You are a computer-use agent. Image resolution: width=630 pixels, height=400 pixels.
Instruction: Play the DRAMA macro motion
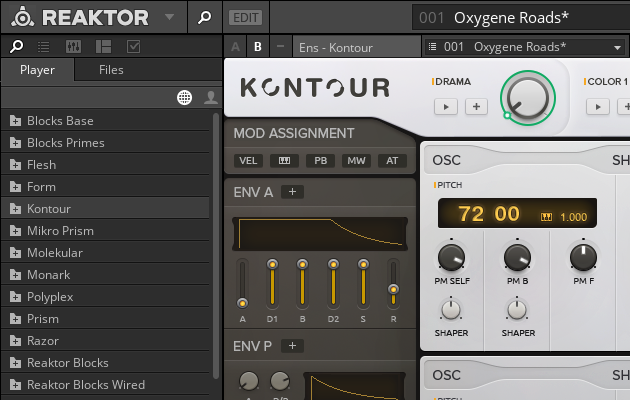click(x=446, y=107)
